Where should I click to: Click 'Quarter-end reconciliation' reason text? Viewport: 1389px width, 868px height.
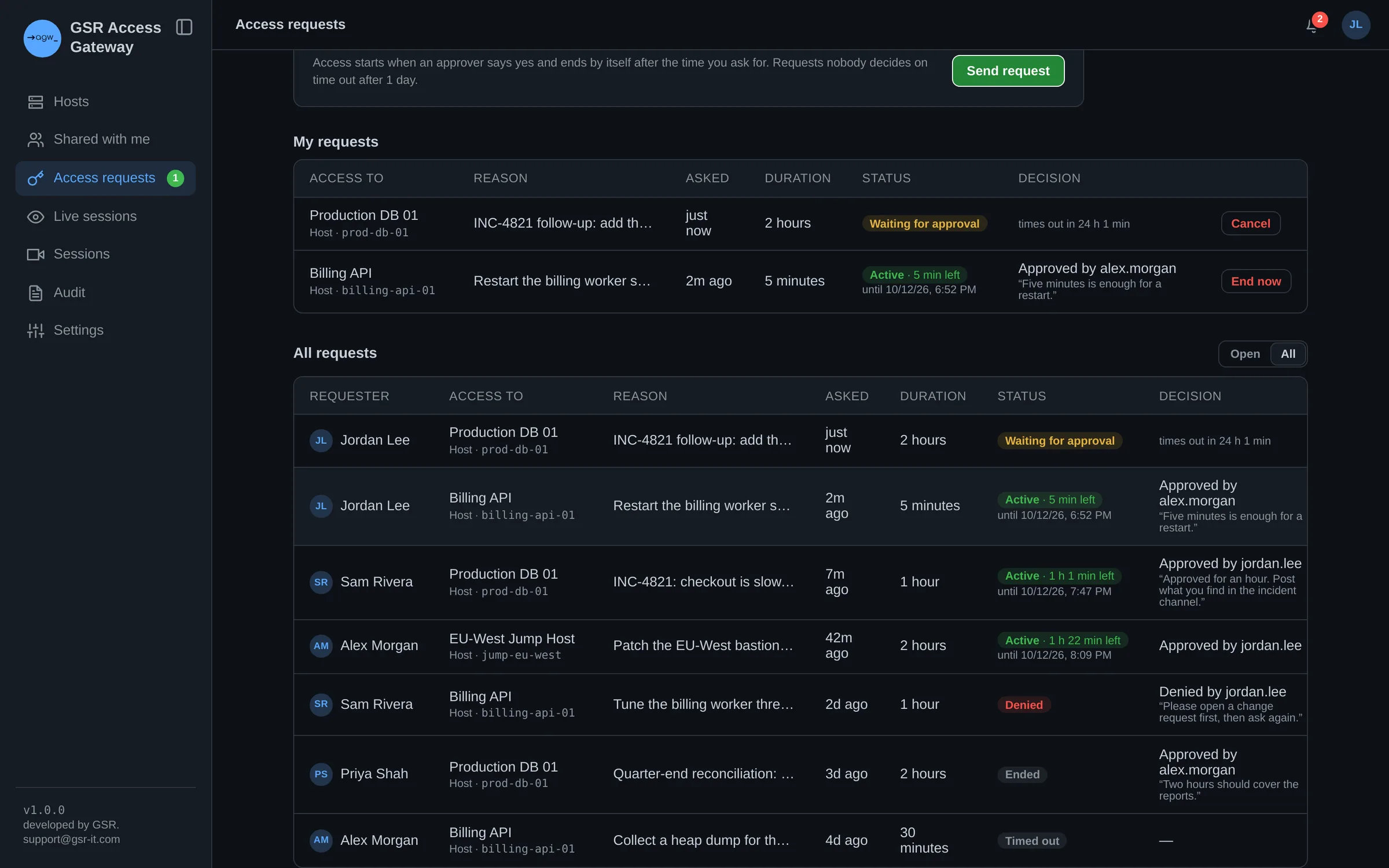[x=703, y=774]
